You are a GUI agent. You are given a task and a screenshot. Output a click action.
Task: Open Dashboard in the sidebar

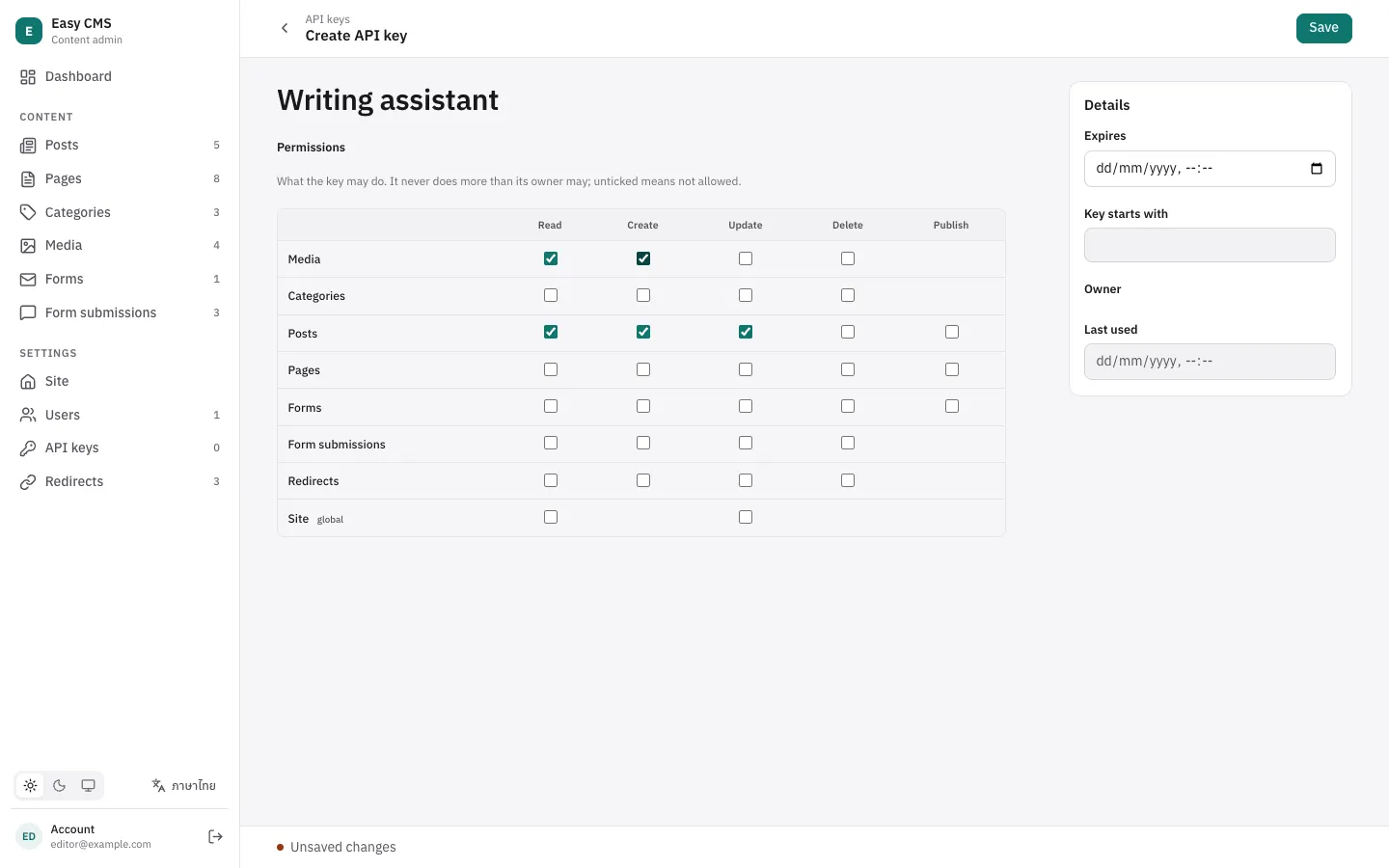(x=120, y=77)
